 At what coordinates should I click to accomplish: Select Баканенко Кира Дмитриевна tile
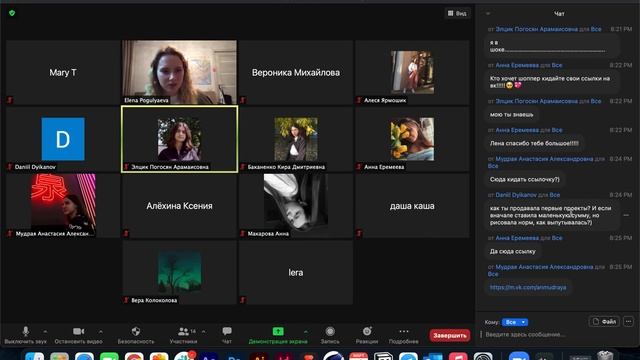(x=296, y=139)
